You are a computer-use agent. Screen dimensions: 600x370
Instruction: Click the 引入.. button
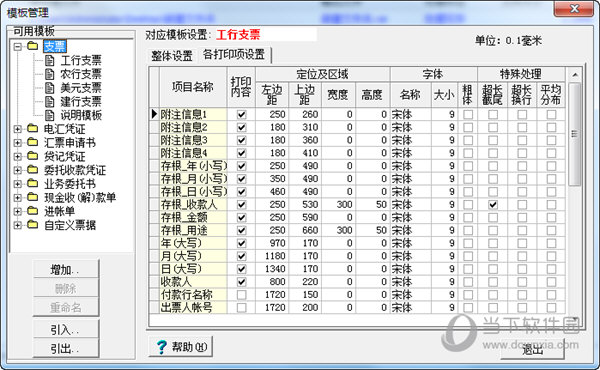pyautogui.click(x=65, y=329)
